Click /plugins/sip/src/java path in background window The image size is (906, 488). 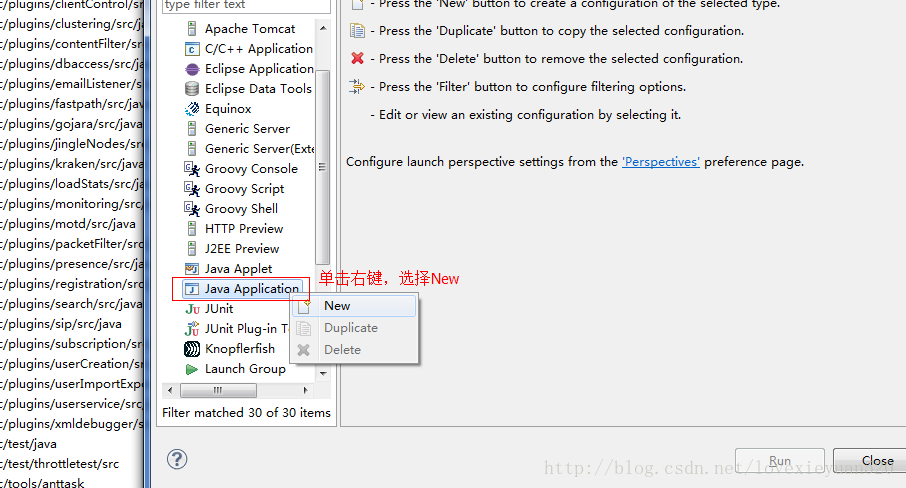click(61, 324)
